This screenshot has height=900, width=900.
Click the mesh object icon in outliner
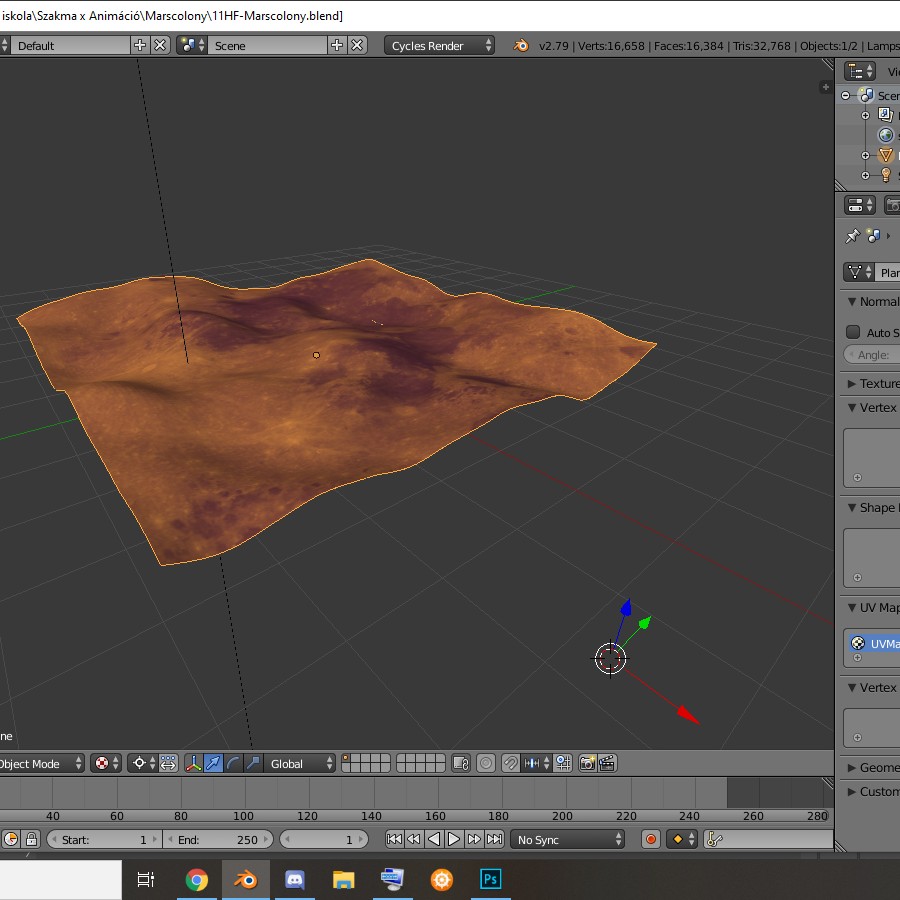885,155
